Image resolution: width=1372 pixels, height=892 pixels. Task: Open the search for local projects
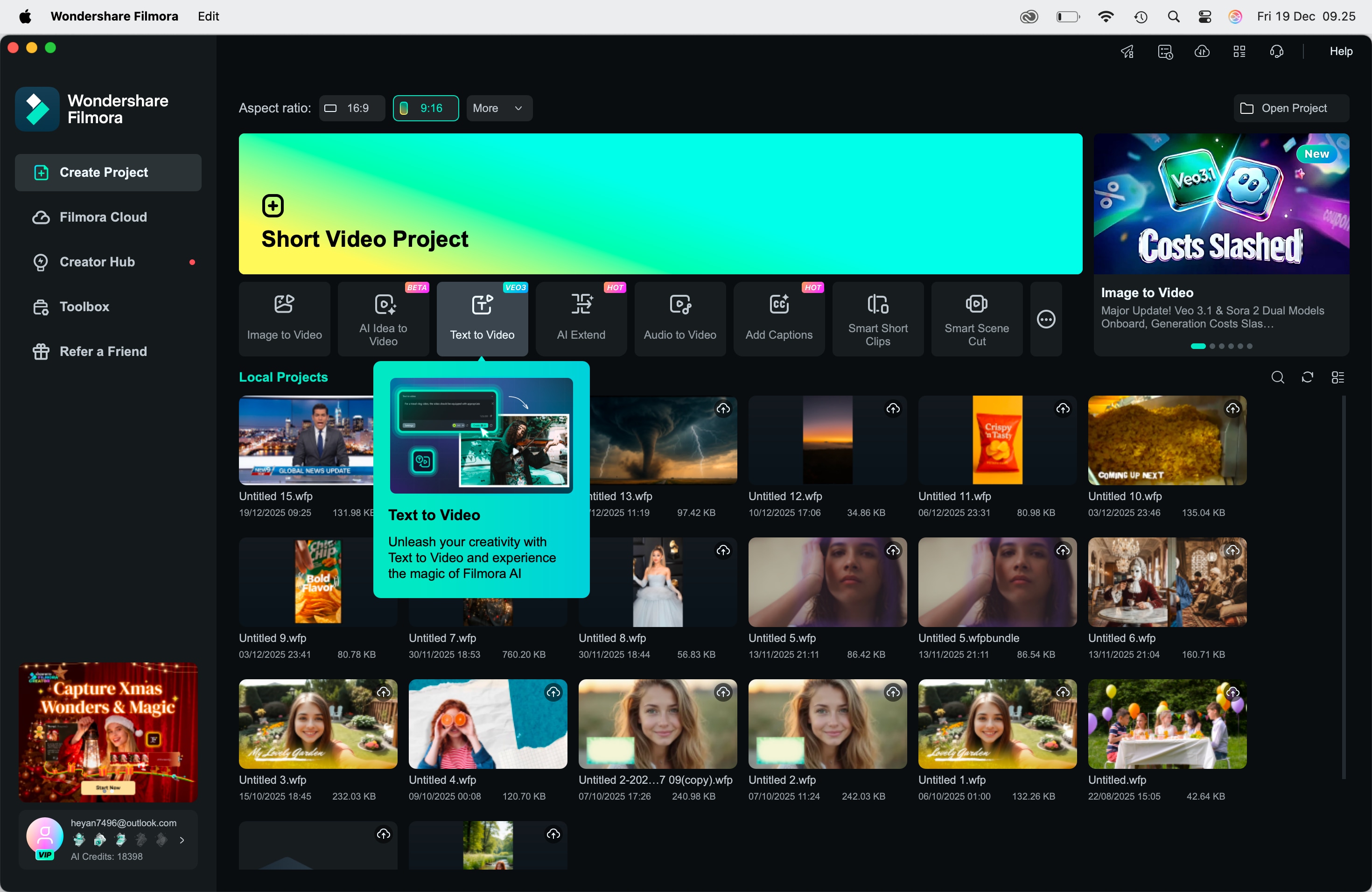point(1278,377)
